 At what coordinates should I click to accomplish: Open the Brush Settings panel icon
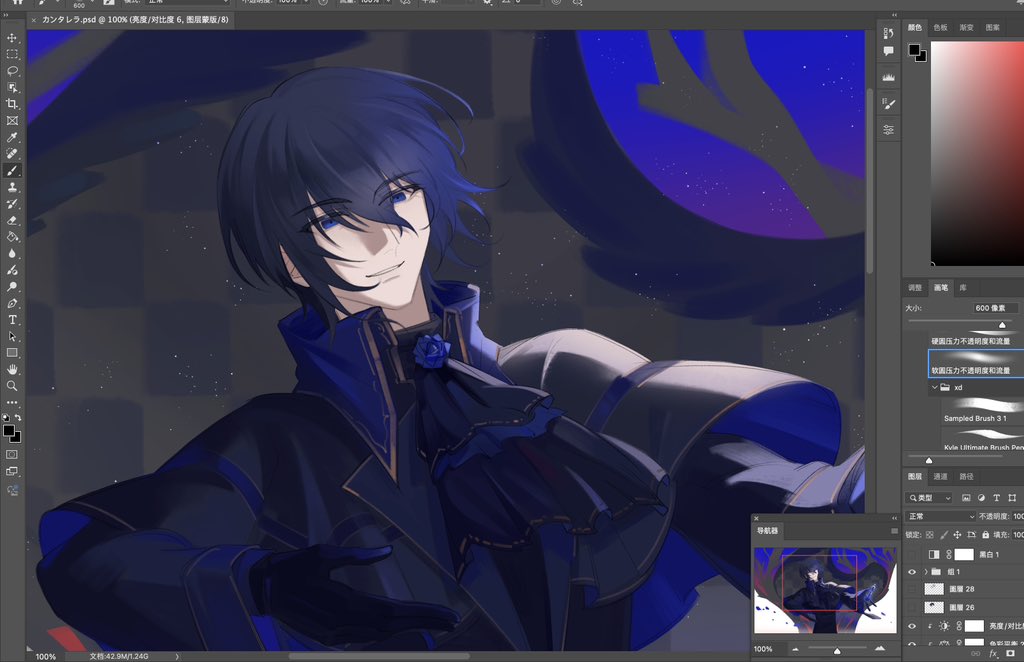coord(888,103)
